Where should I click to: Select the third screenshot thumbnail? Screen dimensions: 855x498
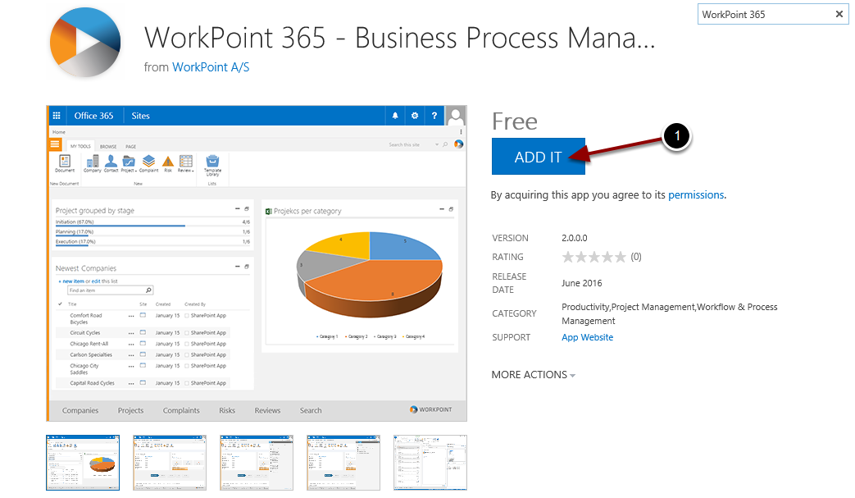click(256, 463)
